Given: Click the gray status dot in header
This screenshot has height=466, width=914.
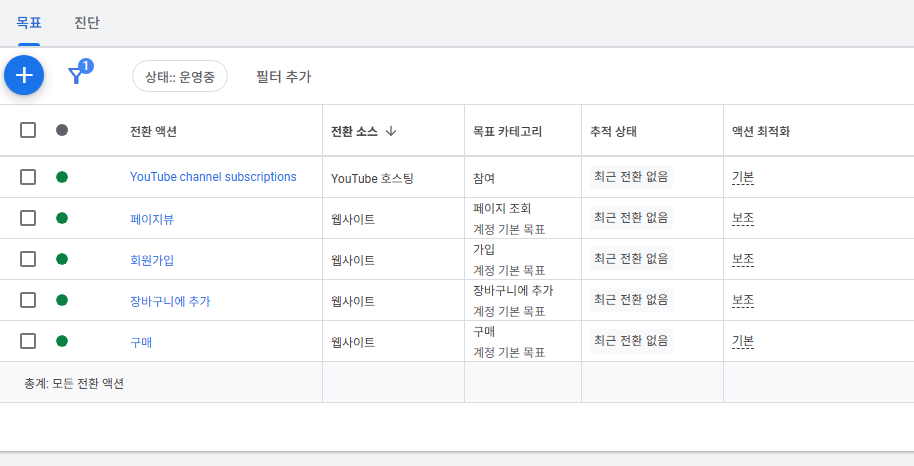Looking at the screenshot, I should pyautogui.click(x=62, y=130).
